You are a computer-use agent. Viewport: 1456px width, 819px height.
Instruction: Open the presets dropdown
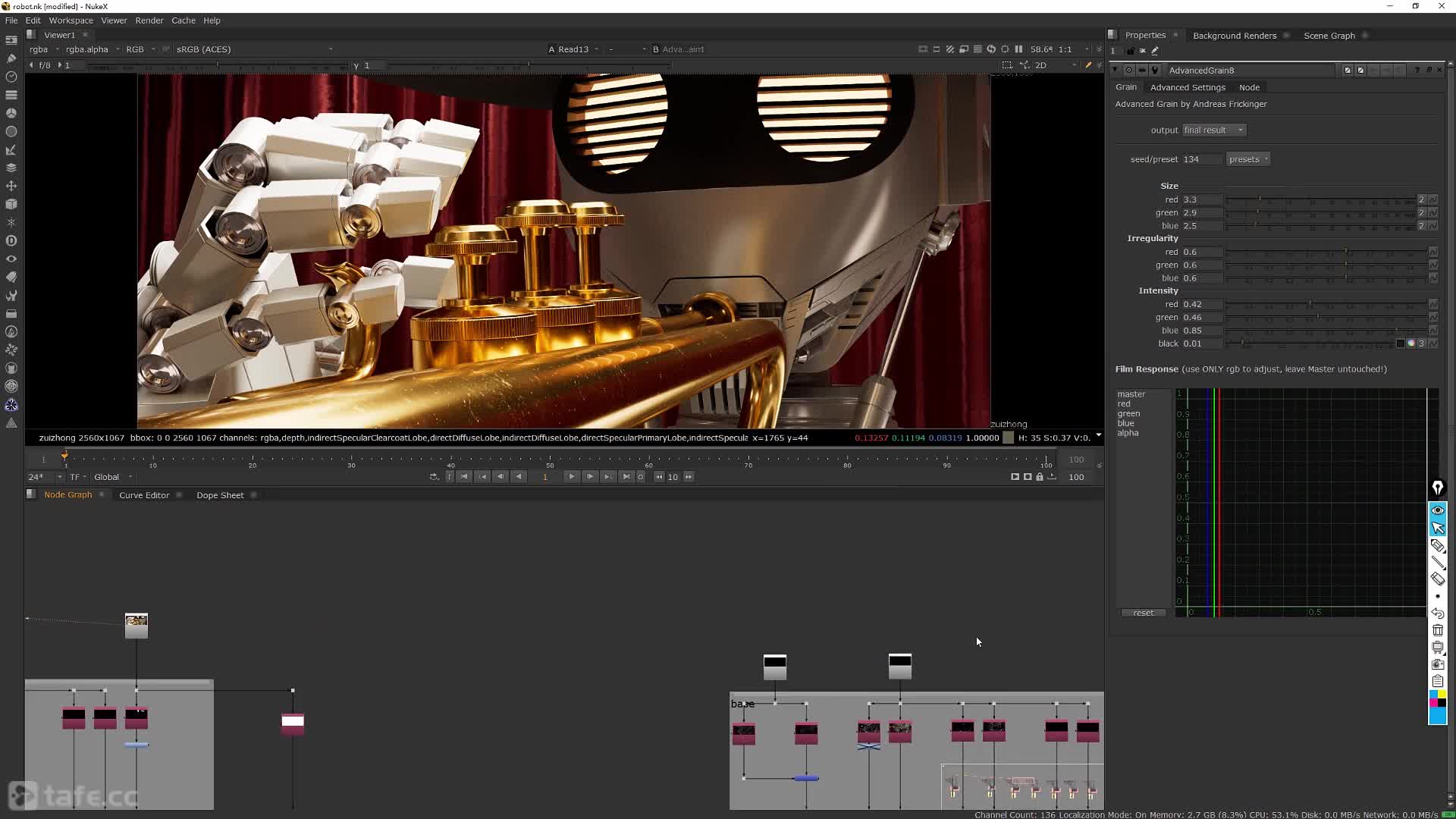click(x=1248, y=159)
